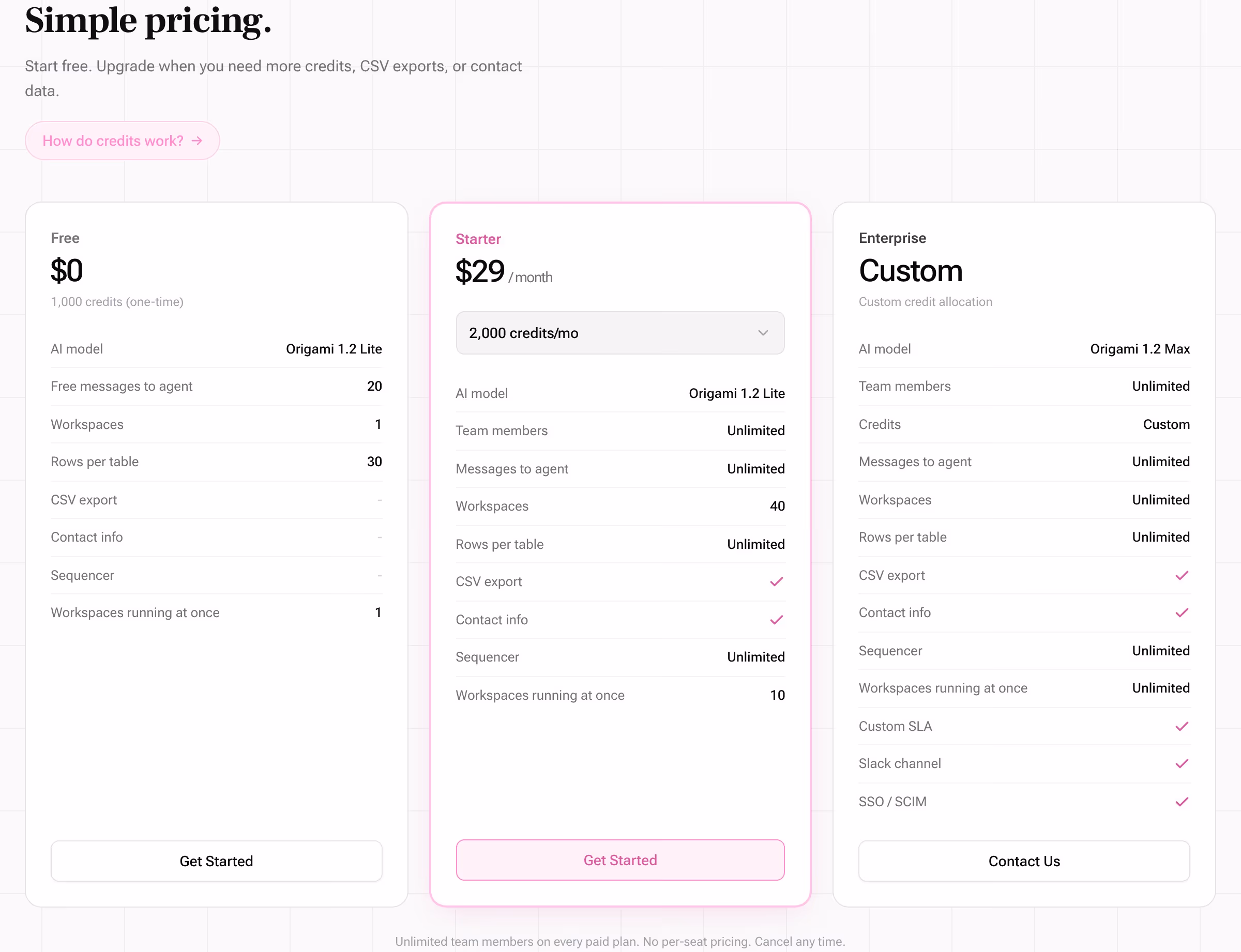Click the Enterprise CSV export checkmark

(1182, 575)
